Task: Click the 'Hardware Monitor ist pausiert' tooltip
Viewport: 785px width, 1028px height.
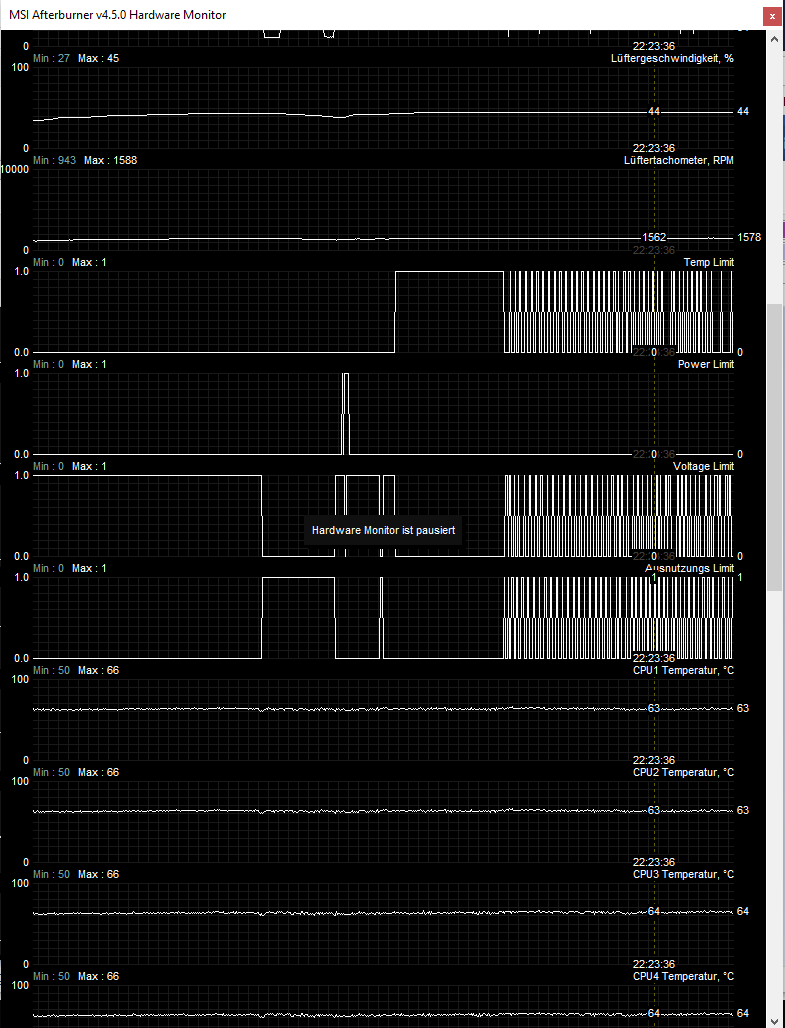Action: [384, 530]
